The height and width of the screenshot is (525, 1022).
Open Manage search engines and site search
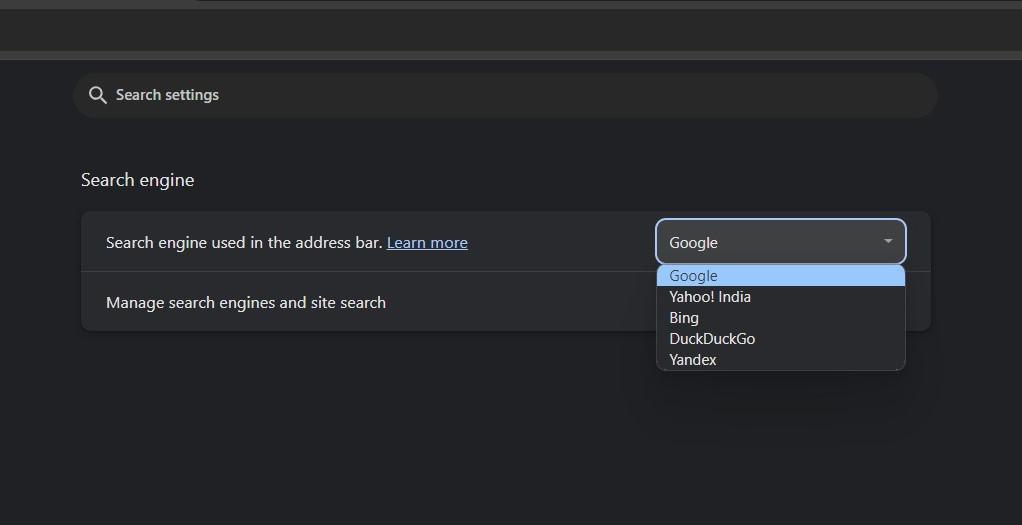click(x=246, y=302)
